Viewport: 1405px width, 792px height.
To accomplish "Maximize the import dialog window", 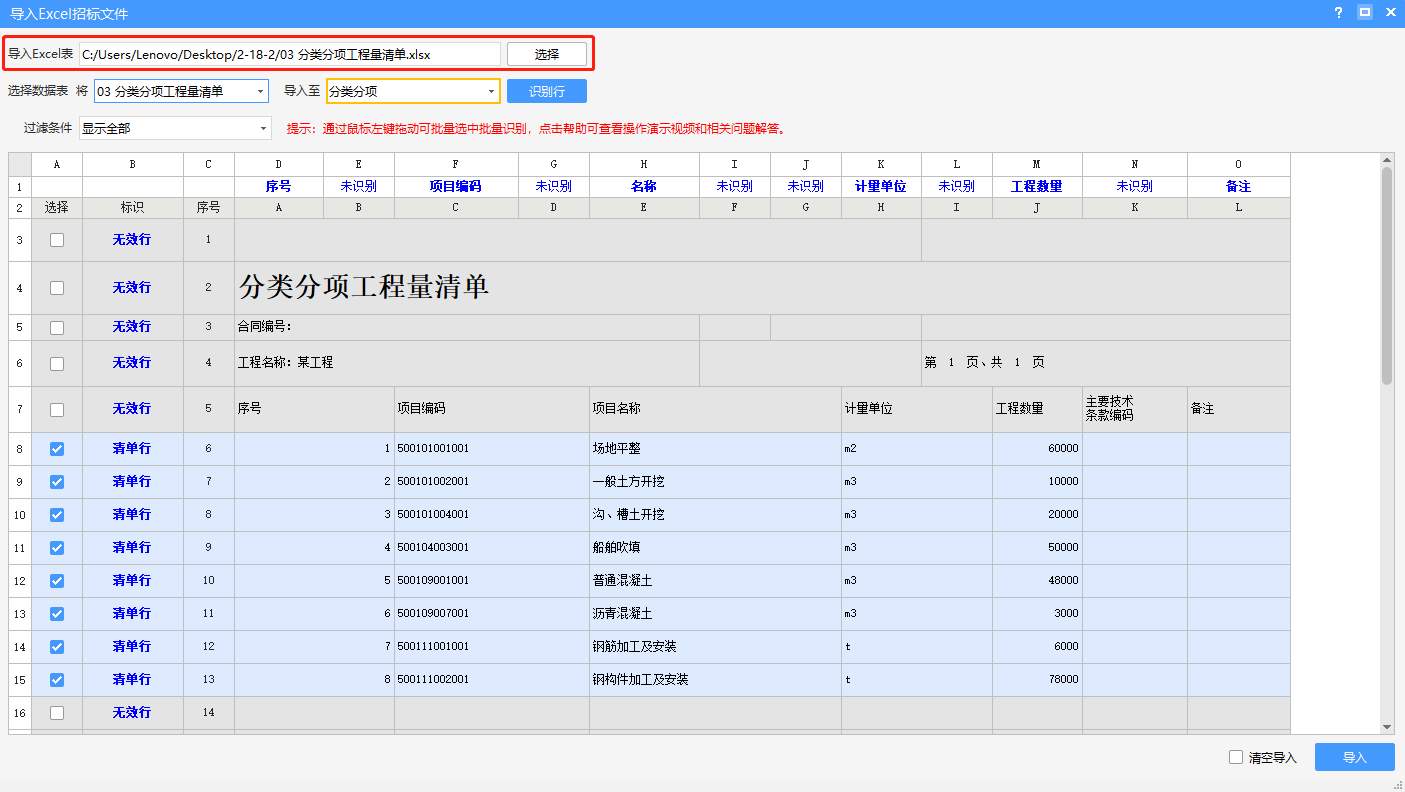I will (1364, 13).
